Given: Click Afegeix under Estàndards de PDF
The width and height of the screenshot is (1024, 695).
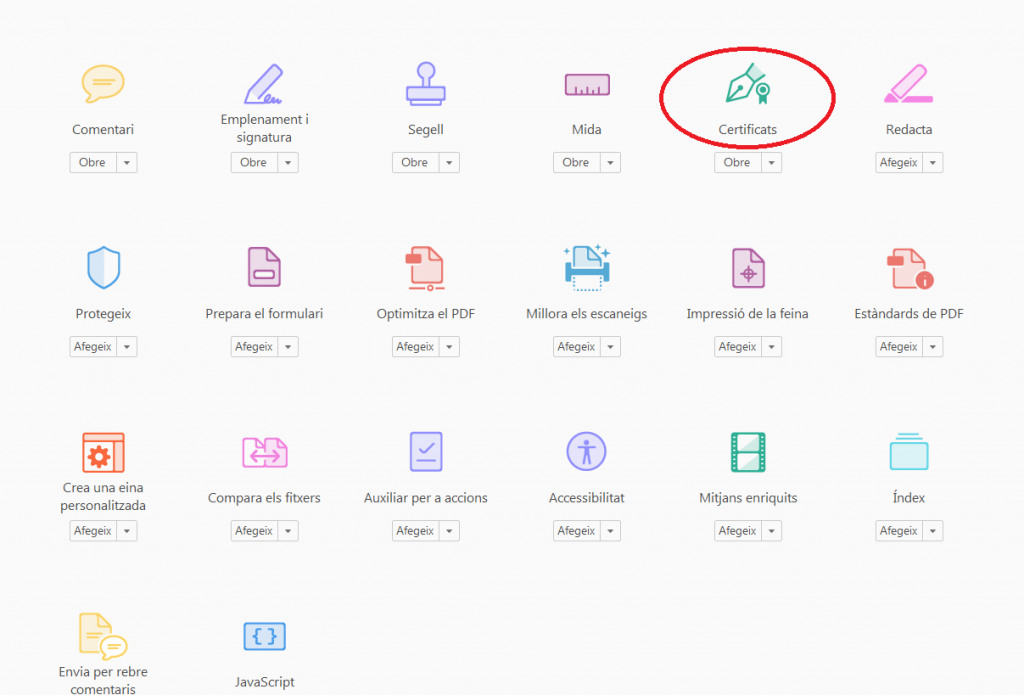Looking at the screenshot, I should [897, 347].
